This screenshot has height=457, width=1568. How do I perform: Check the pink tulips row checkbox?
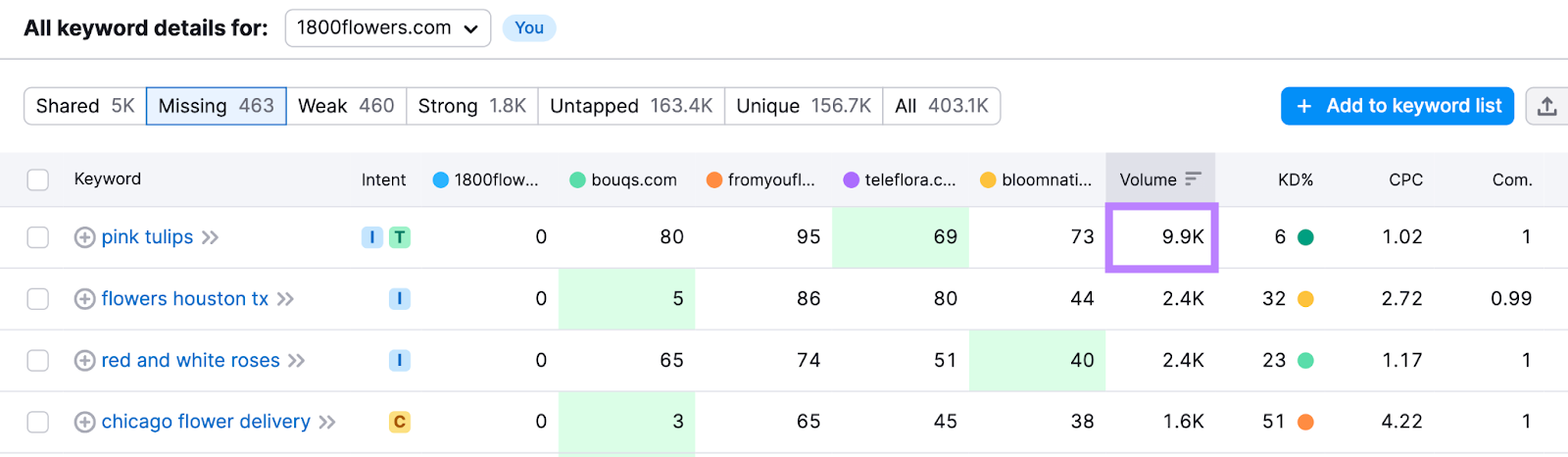click(38, 237)
